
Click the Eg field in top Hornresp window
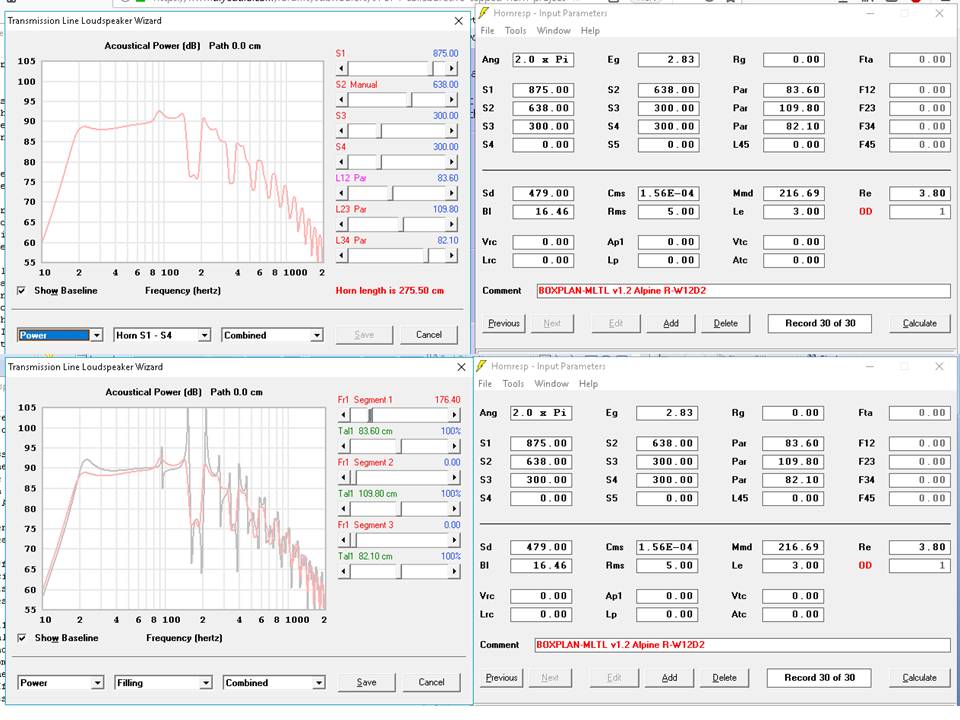pos(669,60)
